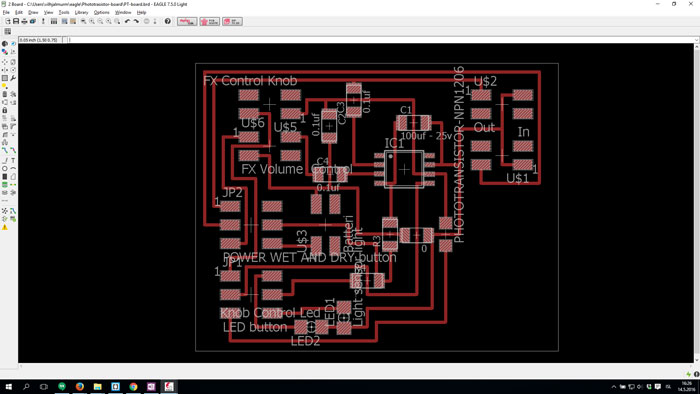Open the Tools menu
The height and width of the screenshot is (394, 700).
(64, 12)
